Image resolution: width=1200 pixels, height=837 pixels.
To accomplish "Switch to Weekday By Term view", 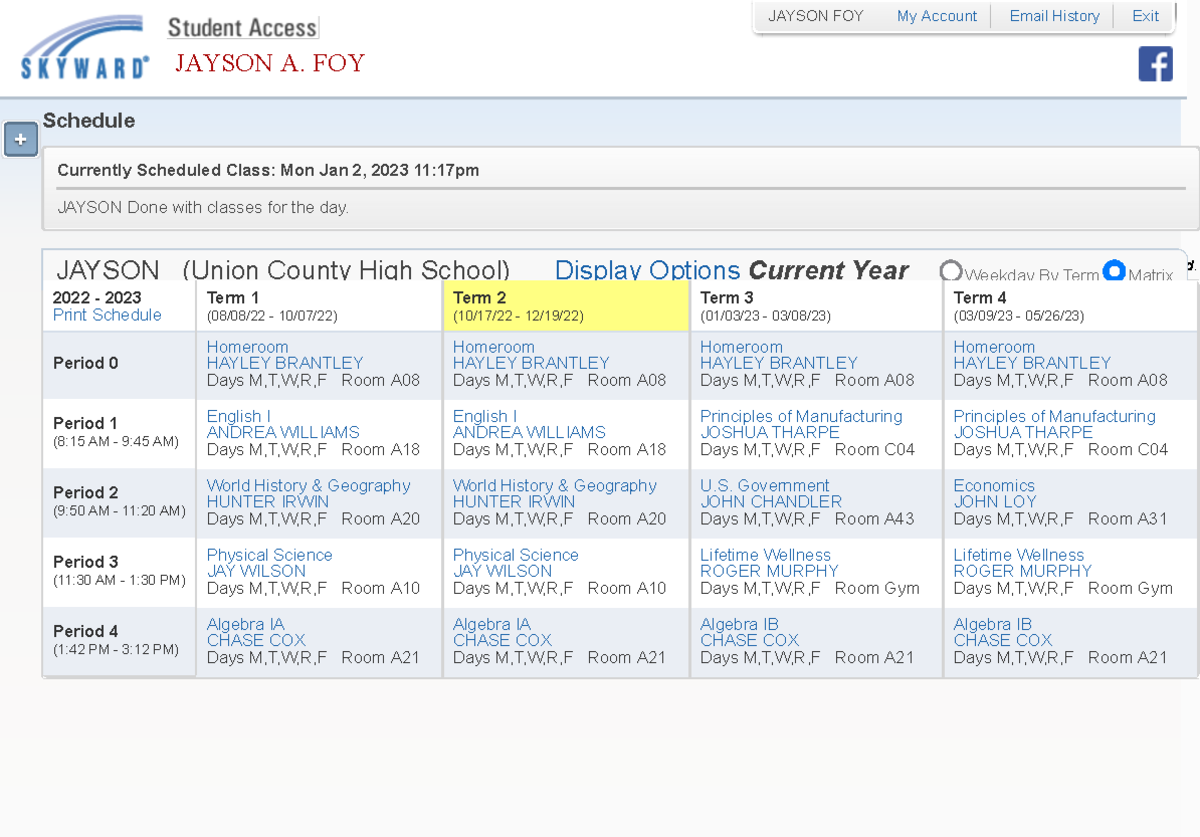I will pos(950,270).
